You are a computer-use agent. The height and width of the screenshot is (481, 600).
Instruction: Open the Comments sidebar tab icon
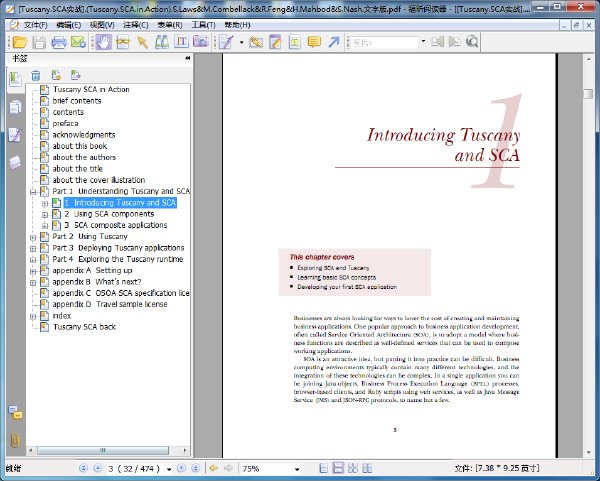pyautogui.click(x=15, y=413)
